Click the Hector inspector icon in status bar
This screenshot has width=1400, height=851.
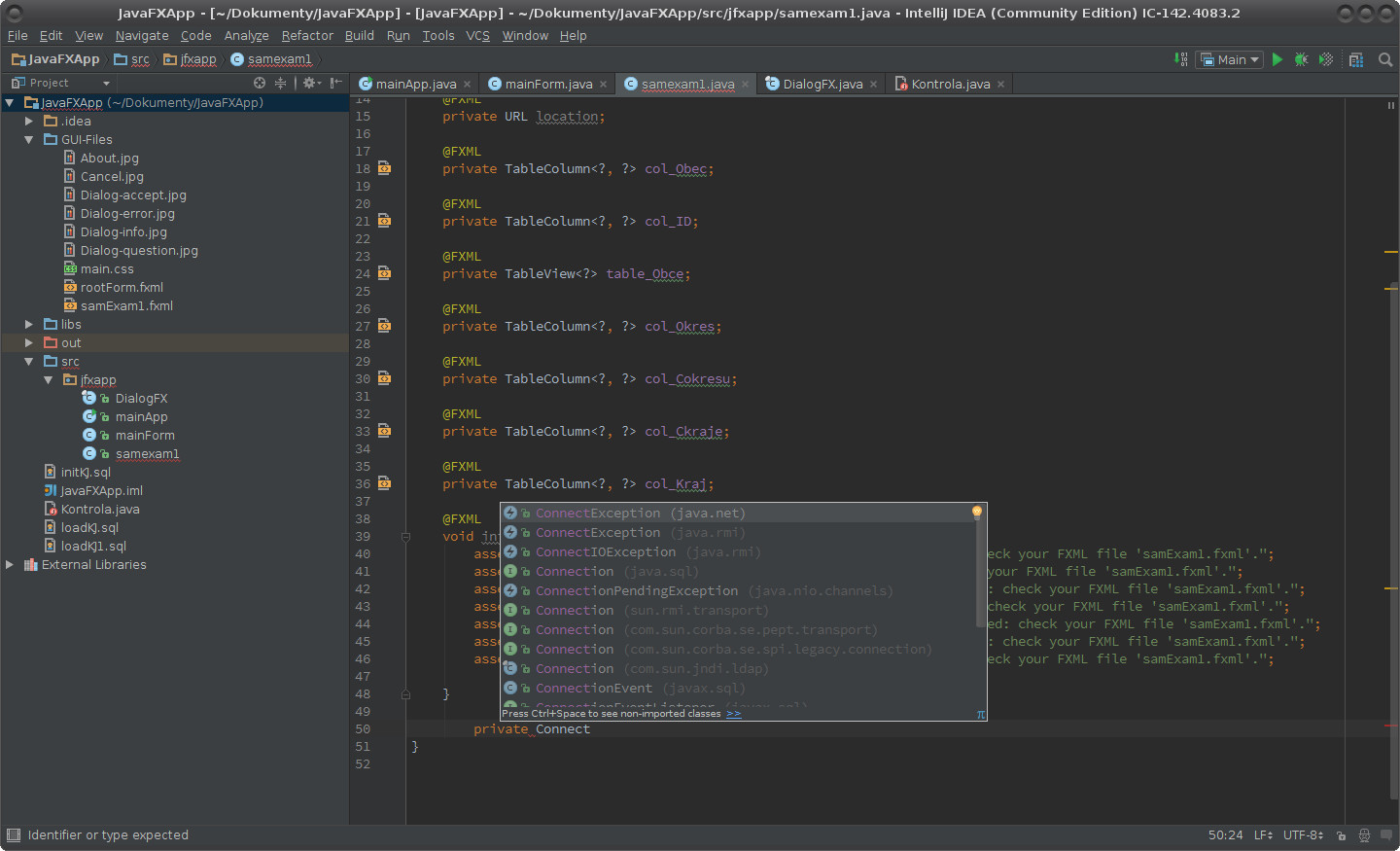[x=1364, y=835]
